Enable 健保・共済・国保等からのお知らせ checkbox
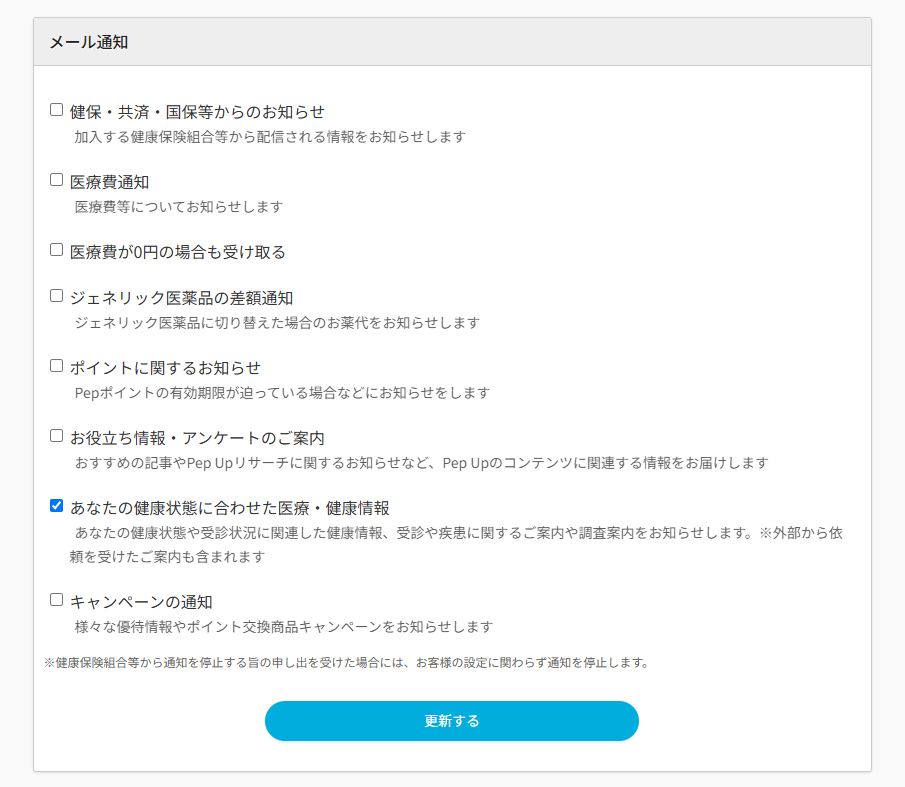This screenshot has width=905, height=787. point(56,110)
